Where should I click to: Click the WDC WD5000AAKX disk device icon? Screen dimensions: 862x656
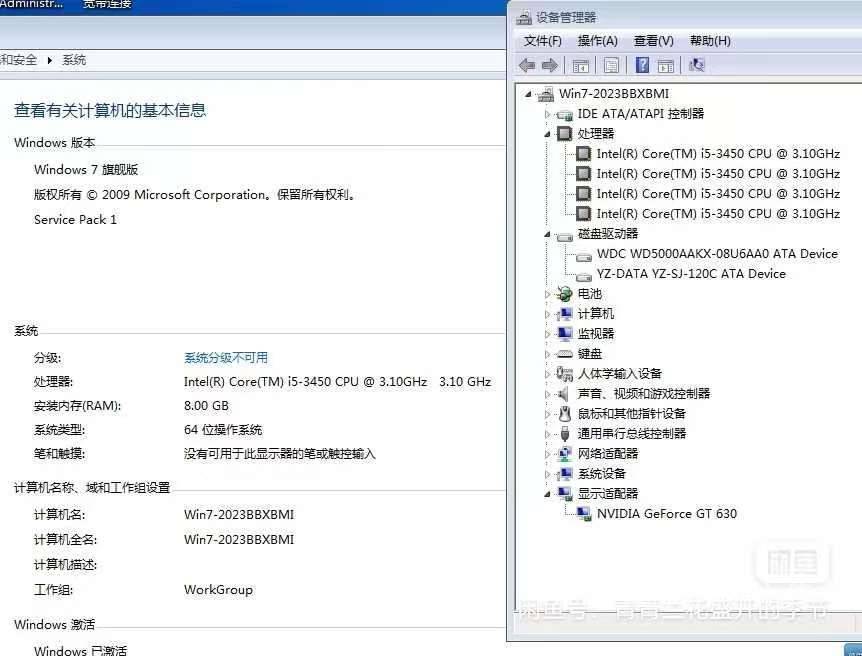(x=584, y=256)
